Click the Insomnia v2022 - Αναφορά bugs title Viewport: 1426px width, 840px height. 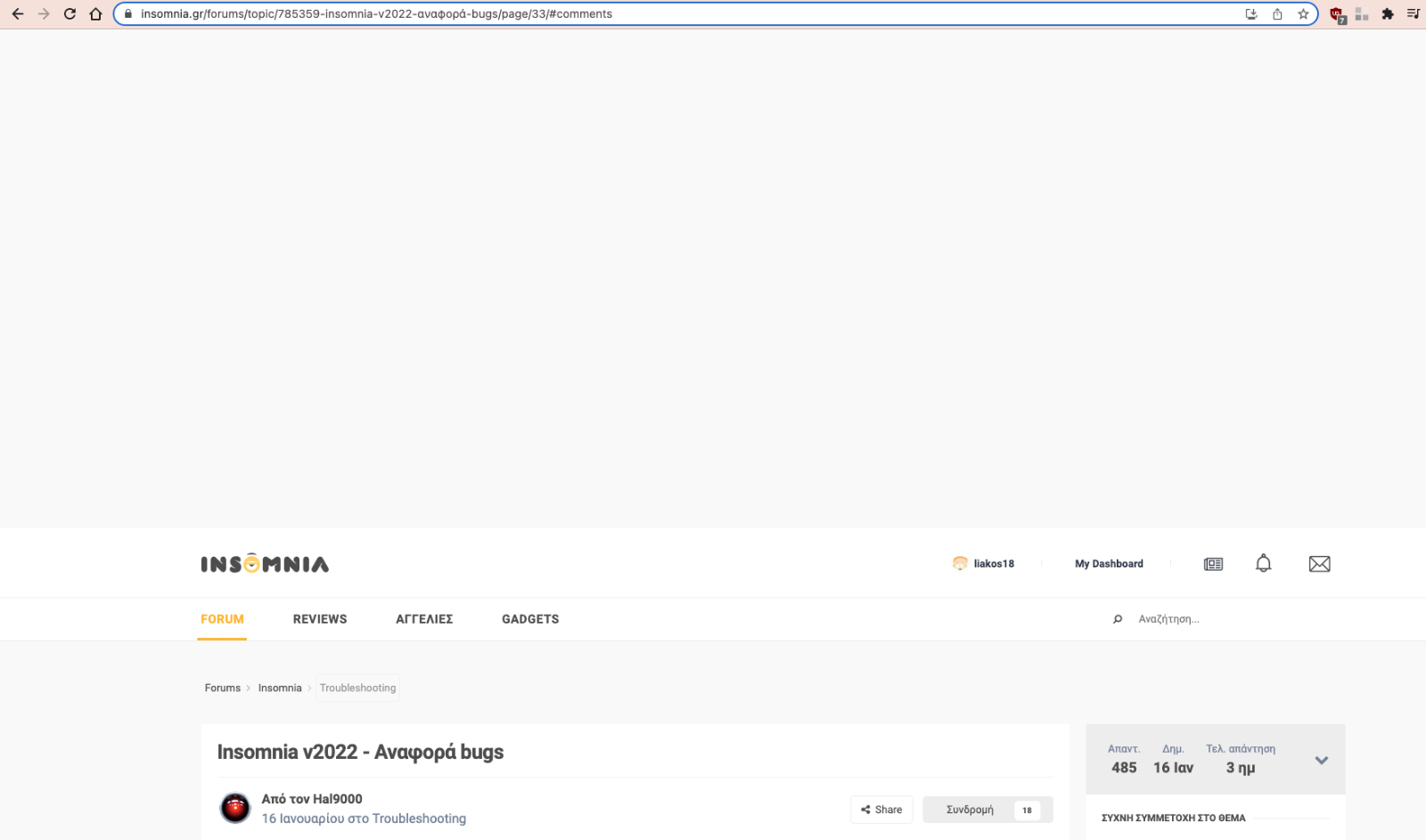pyautogui.click(x=360, y=752)
